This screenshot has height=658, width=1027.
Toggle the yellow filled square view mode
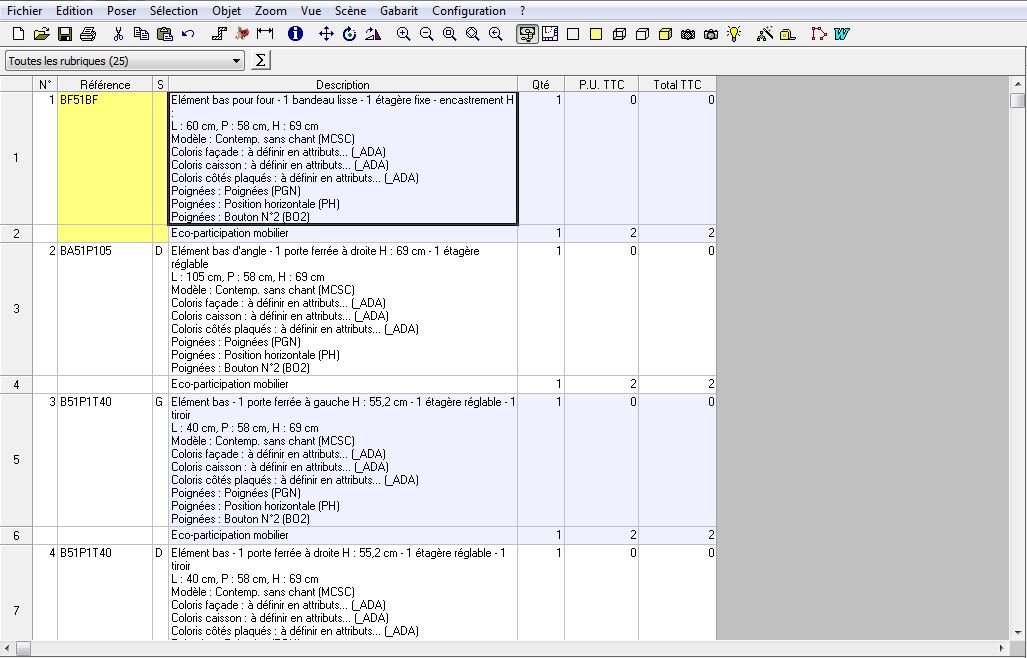596,34
